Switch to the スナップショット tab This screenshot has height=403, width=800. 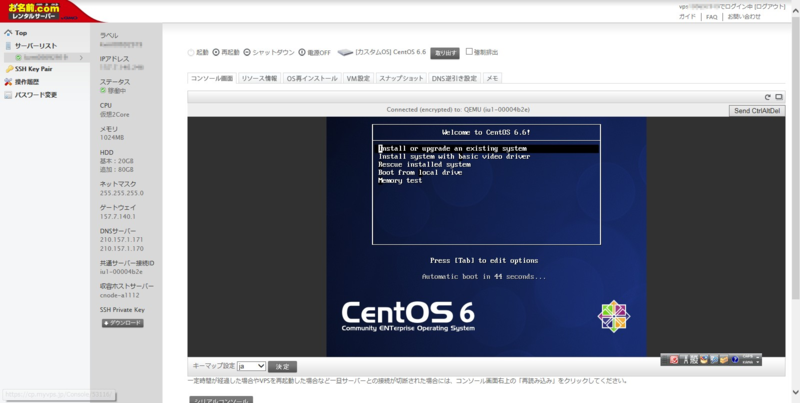coord(401,79)
